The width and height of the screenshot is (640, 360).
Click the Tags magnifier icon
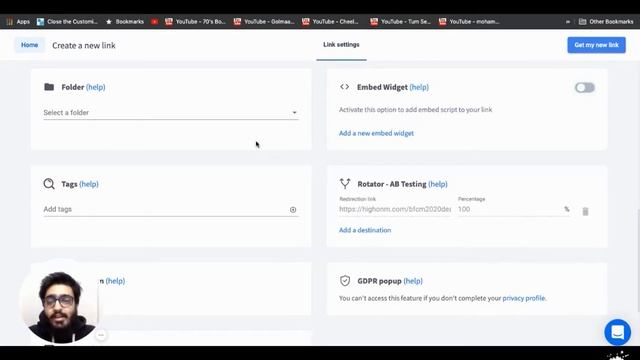49,184
